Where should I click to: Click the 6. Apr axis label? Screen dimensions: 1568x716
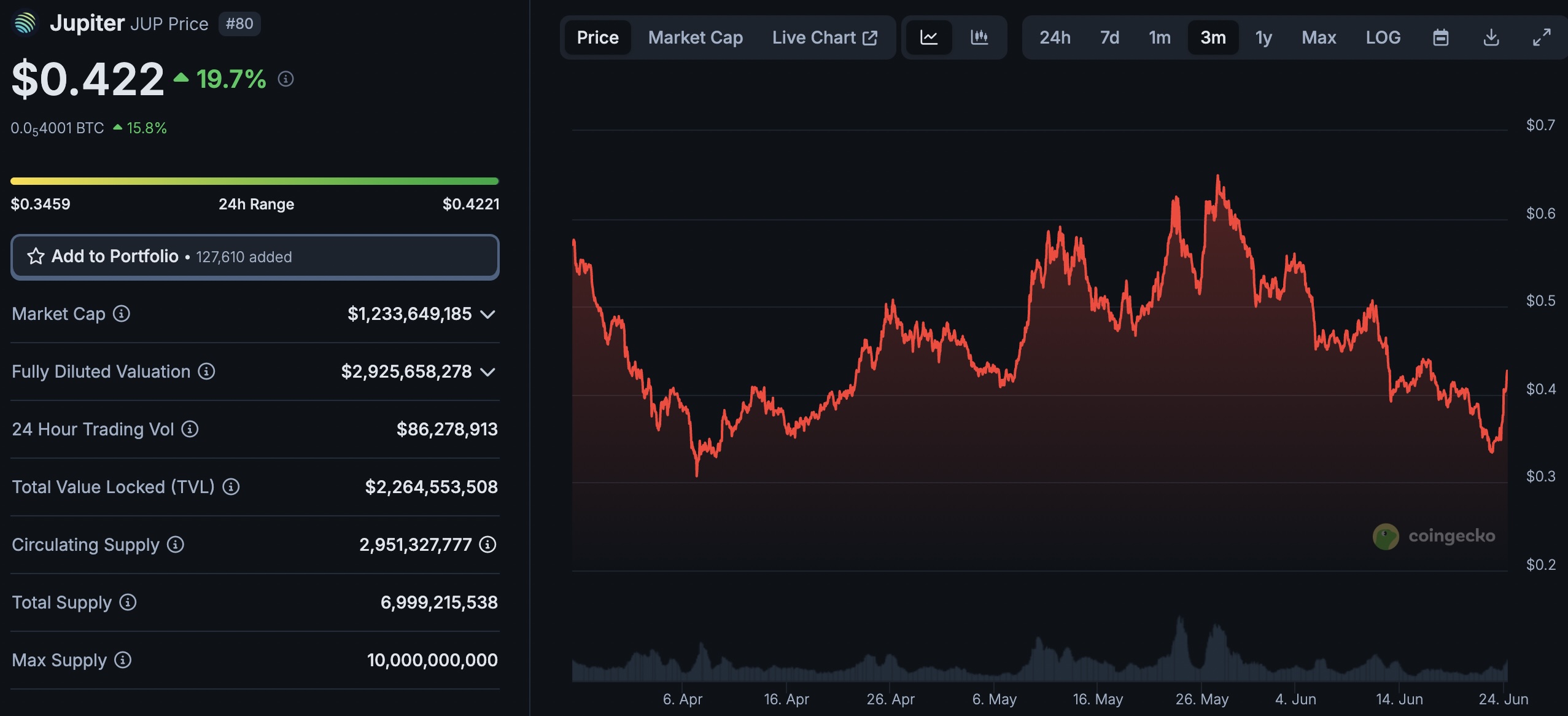[x=682, y=699]
